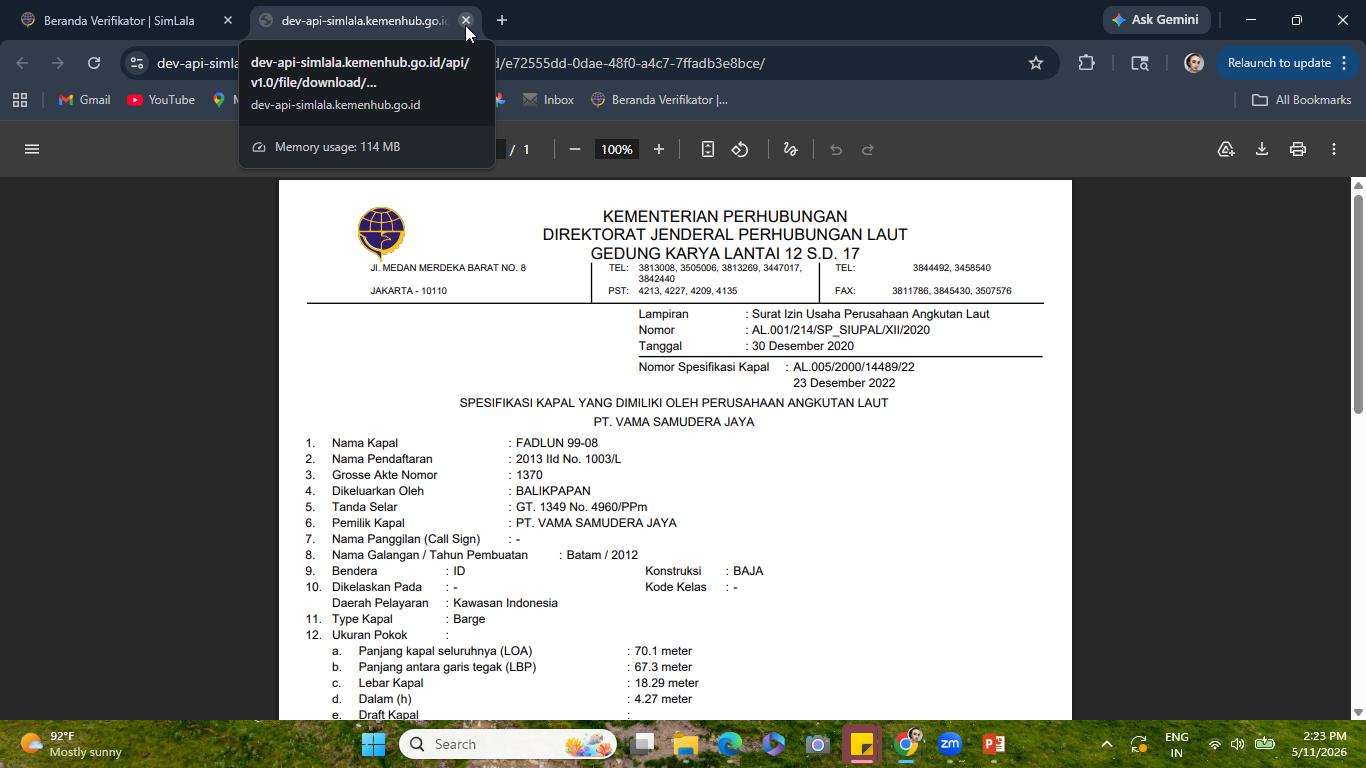
Task: Click the ship name FADLUN 99-08
Action: click(557, 443)
